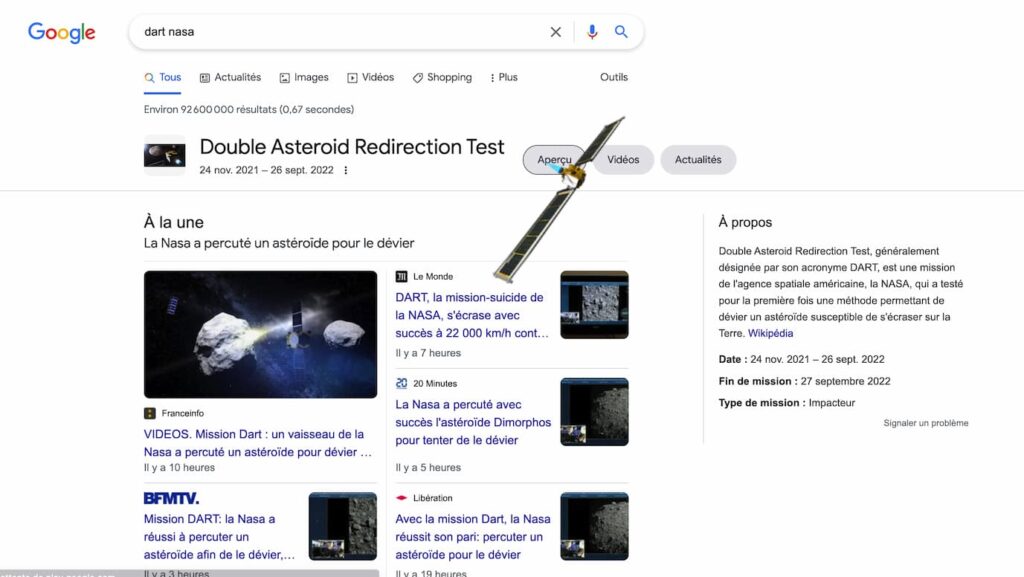Image resolution: width=1024 pixels, height=577 pixels.
Task: Open the Le Monde article thumbnail
Action: click(x=594, y=305)
